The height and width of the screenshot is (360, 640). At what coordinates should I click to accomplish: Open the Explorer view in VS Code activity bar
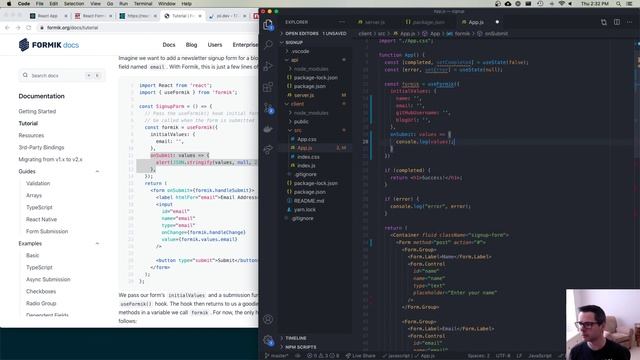268,25
